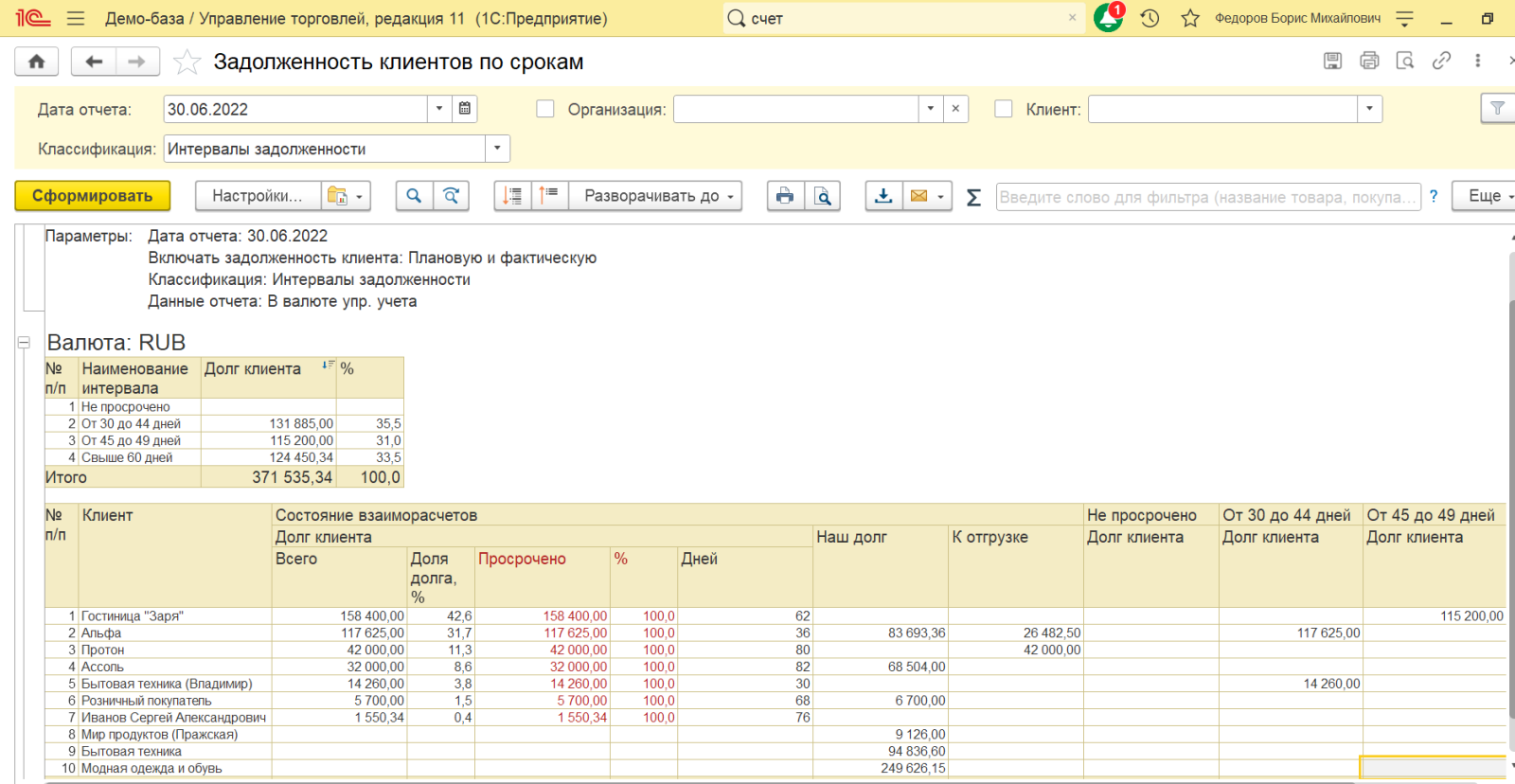Click the Сформировать button
Image resolution: width=1515 pixels, height=784 pixels.
coord(93,196)
